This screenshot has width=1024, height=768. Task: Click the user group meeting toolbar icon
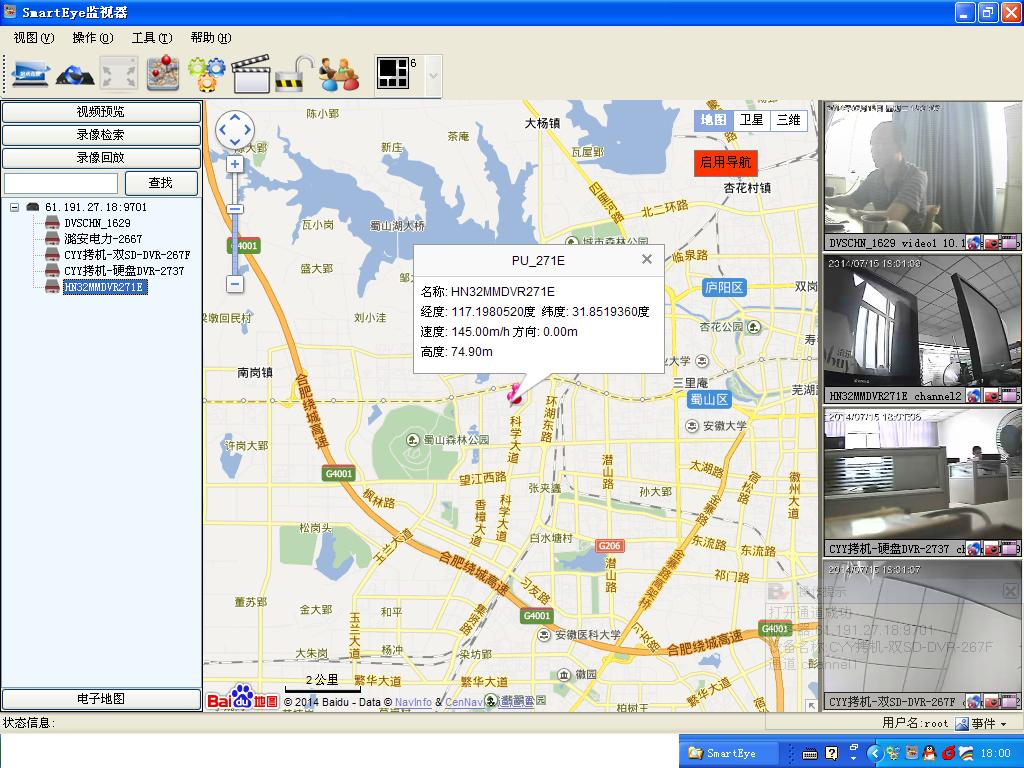339,73
